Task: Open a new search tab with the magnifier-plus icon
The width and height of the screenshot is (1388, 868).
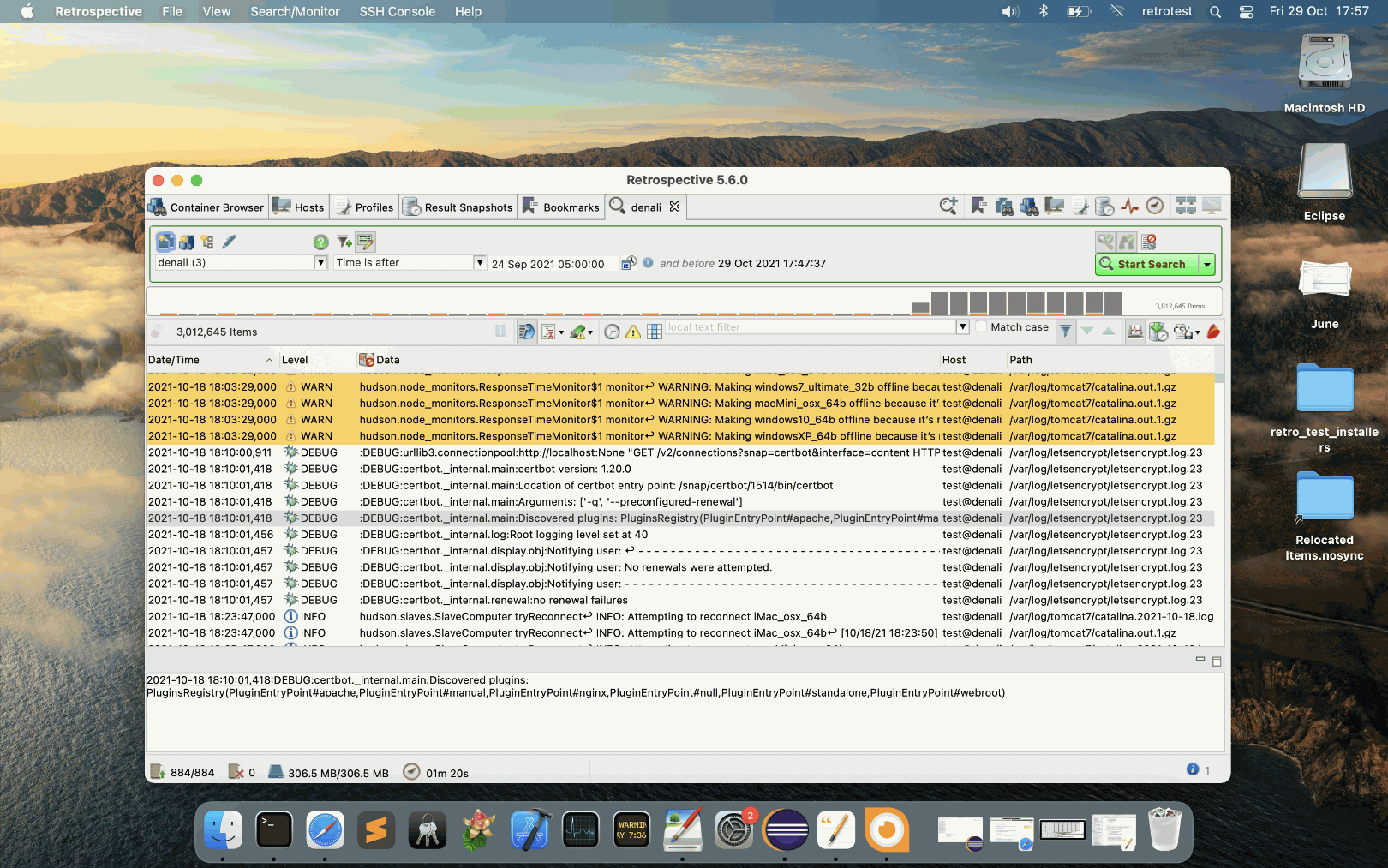Action: [948, 207]
